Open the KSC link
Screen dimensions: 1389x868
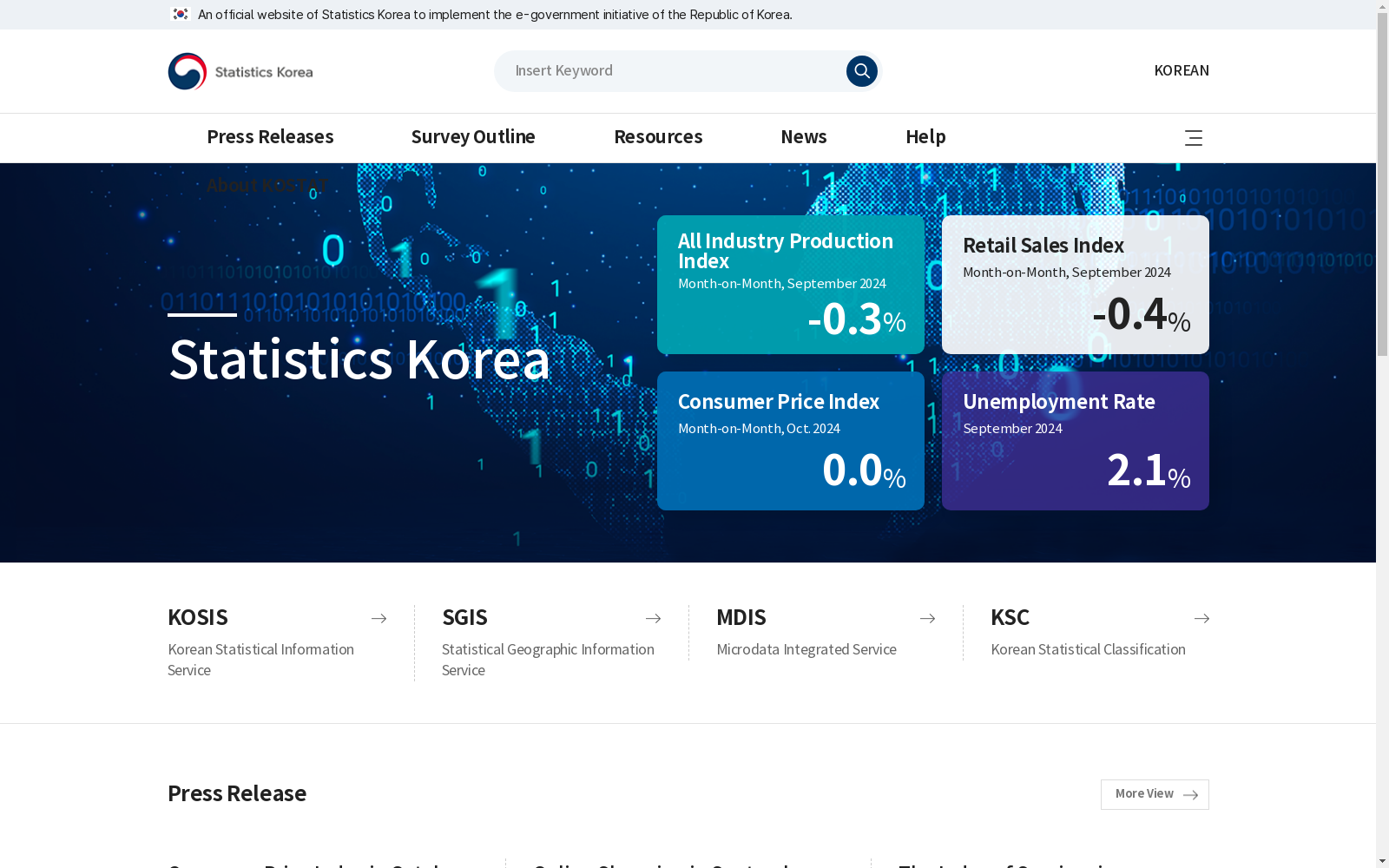coord(1010,618)
